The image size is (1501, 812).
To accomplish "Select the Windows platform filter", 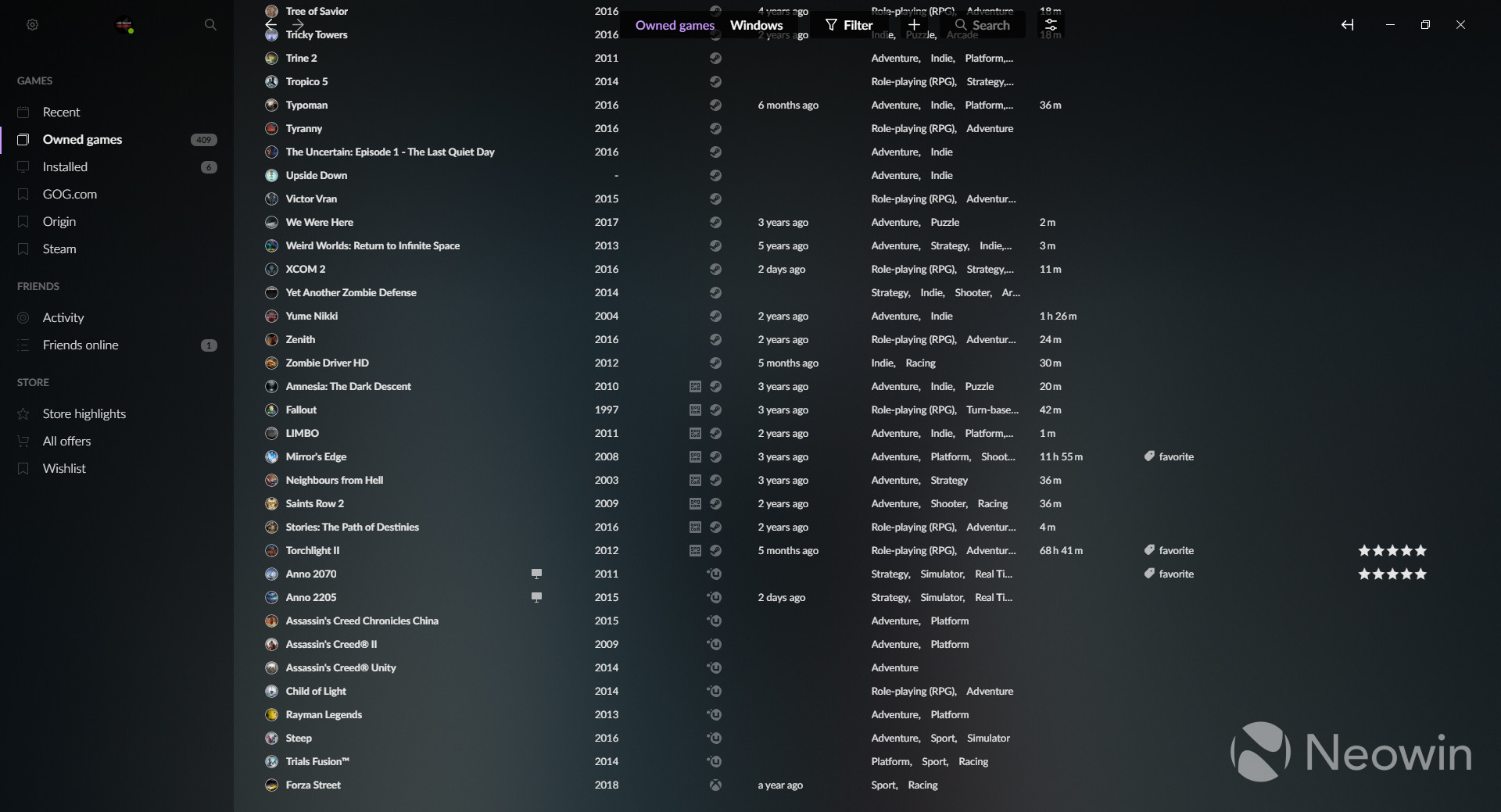I will (756, 25).
